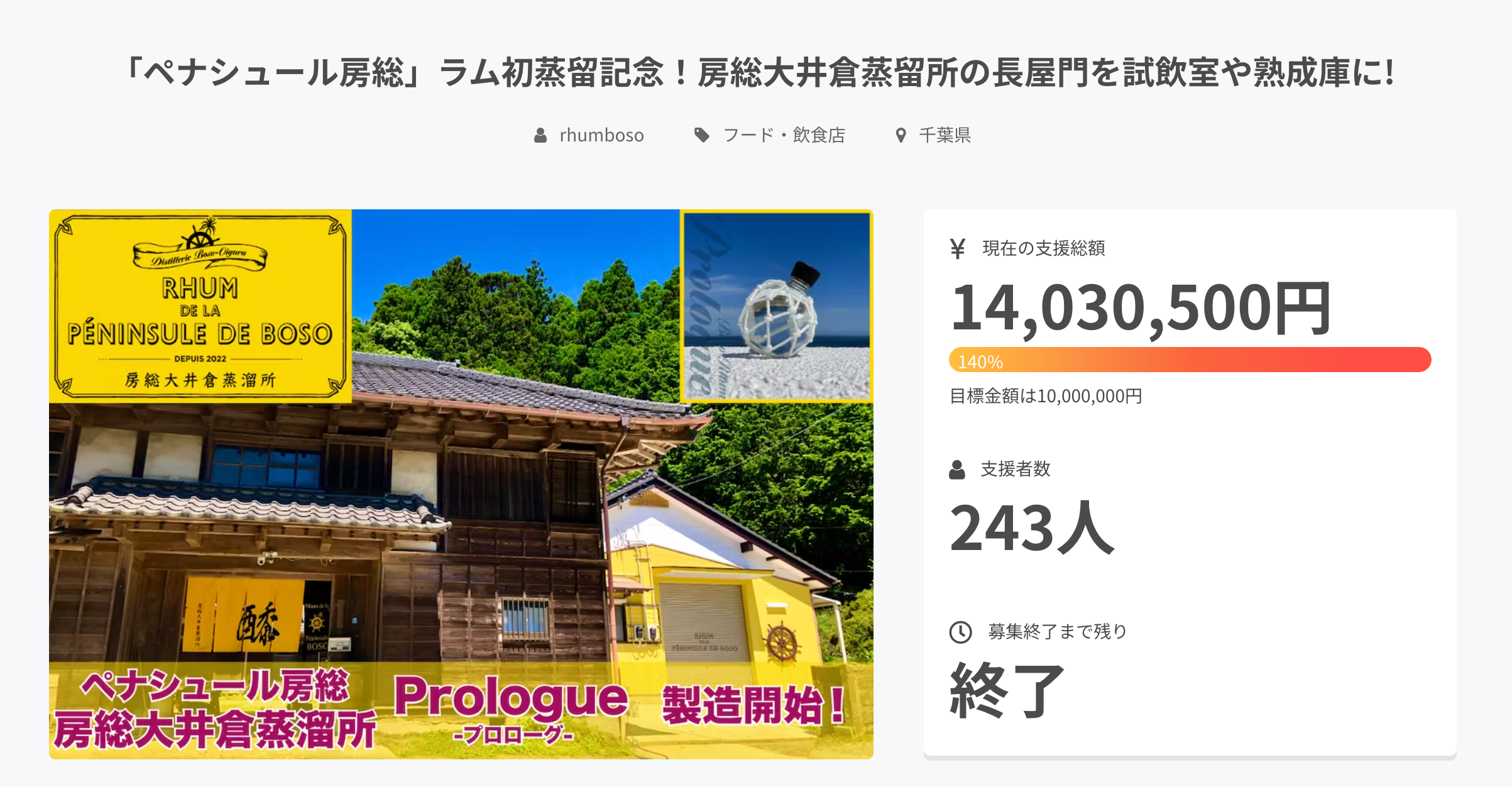The image size is (1512, 787).
Task: Click the 終了 remaining time status
Action: 1007,690
